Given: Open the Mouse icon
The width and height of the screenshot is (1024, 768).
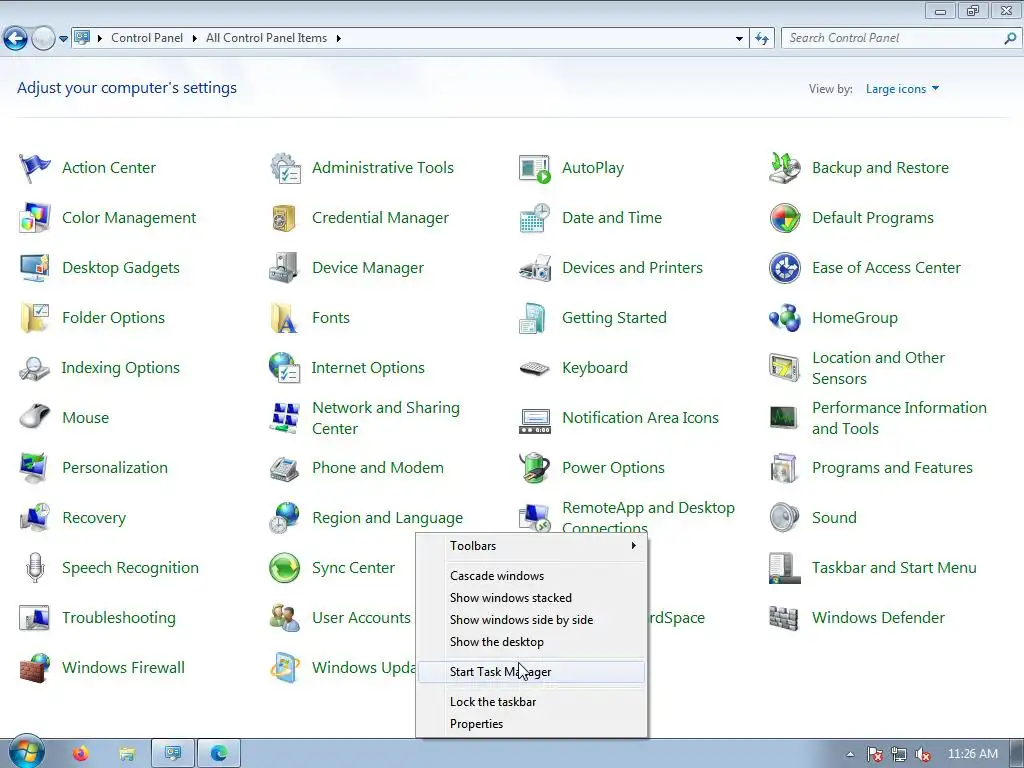Looking at the screenshot, I should (34, 416).
